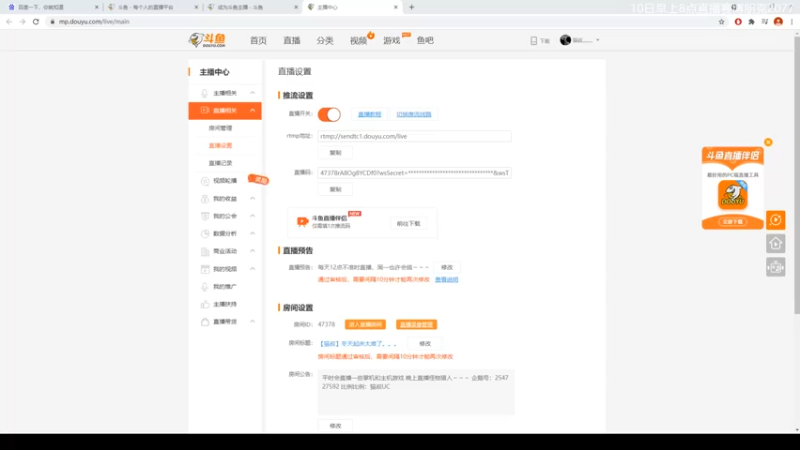Open the extensions puzzle icon in browser toolbar
The image size is (800, 450).
point(751,22)
